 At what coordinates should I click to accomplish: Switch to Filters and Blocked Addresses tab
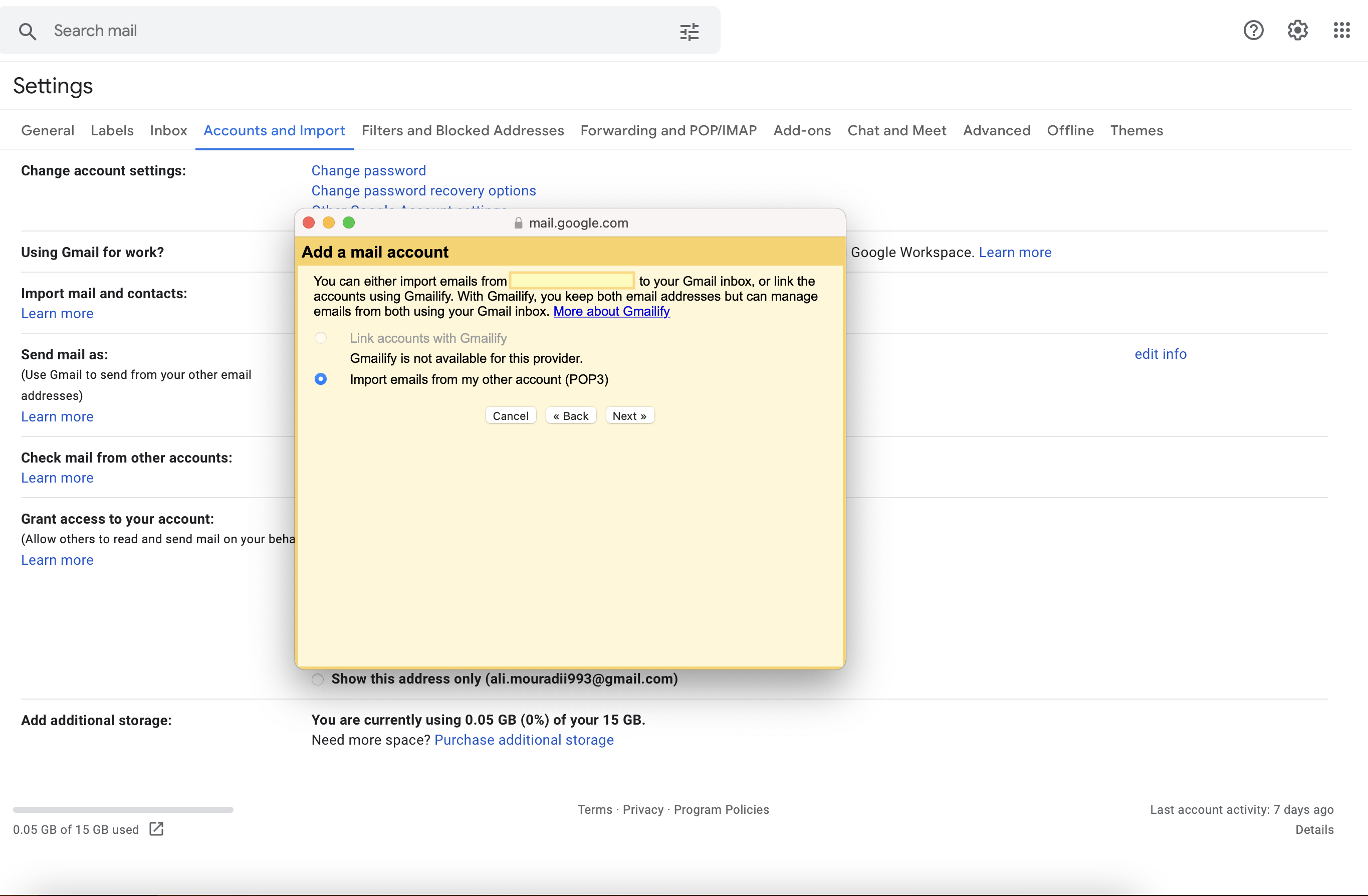(463, 130)
